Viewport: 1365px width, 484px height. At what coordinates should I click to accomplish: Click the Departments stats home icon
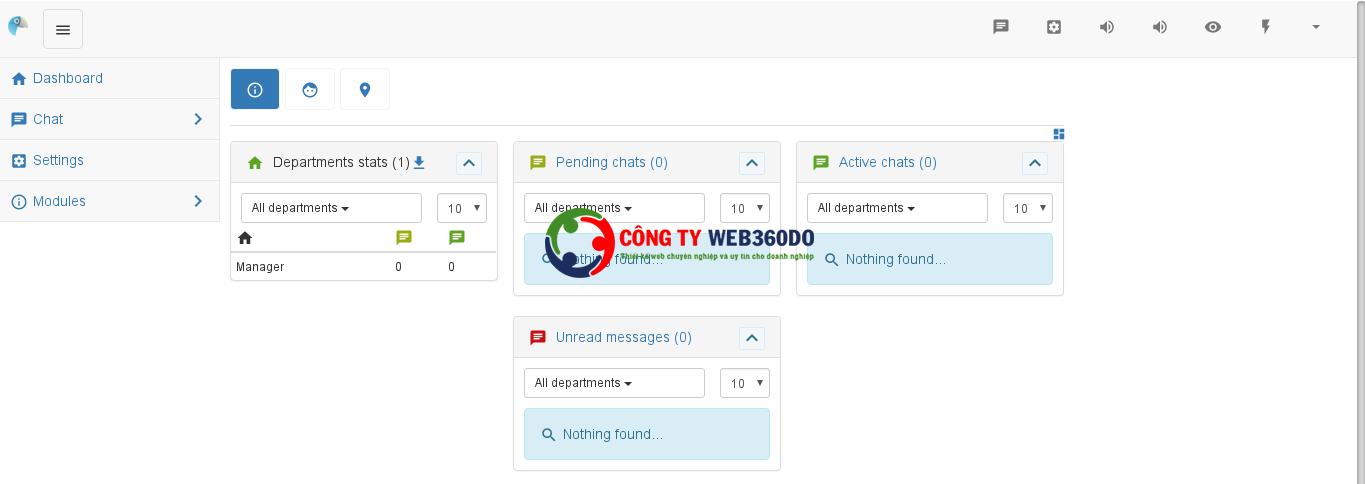tap(255, 162)
